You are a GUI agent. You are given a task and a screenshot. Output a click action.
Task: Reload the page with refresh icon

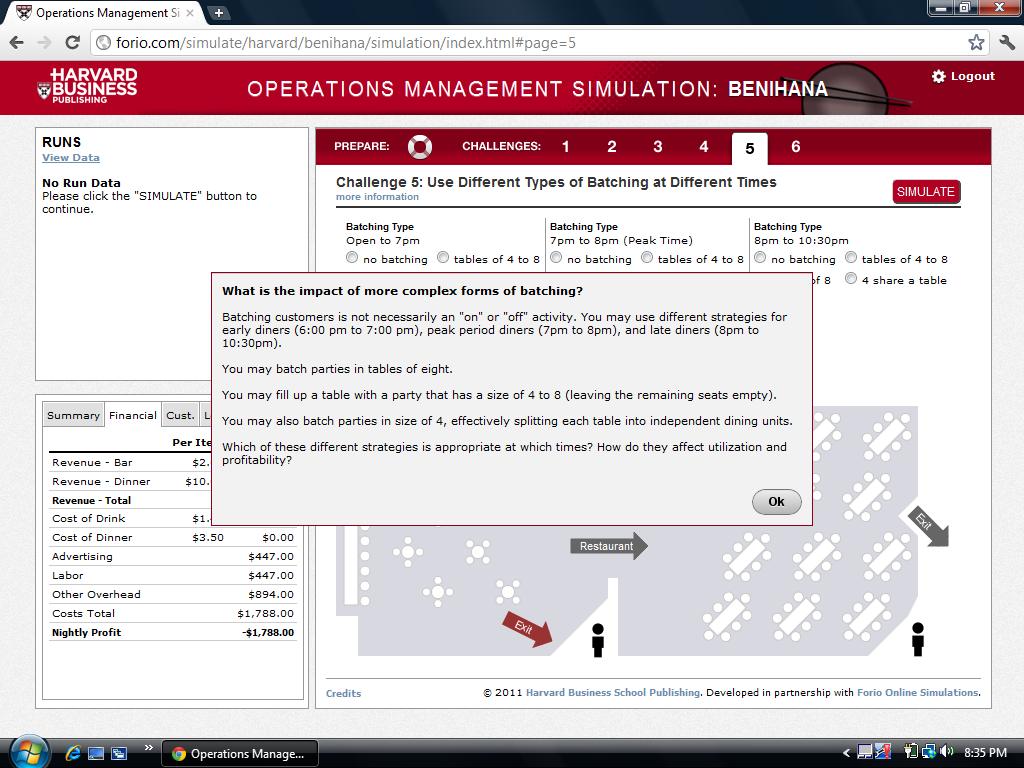72,43
